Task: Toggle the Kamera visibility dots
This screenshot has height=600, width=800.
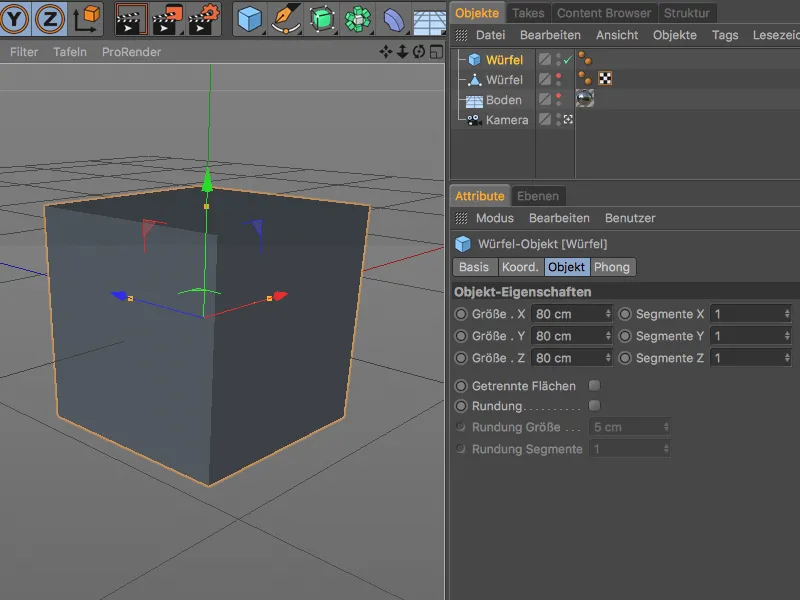Action: click(558, 119)
